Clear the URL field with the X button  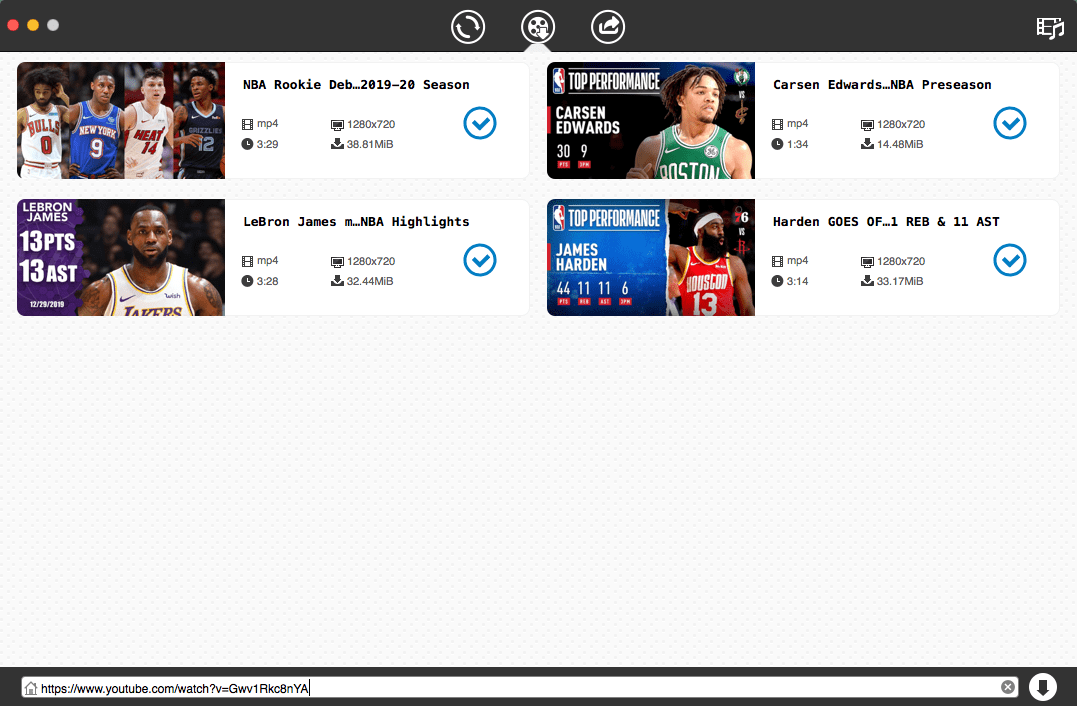click(1008, 687)
